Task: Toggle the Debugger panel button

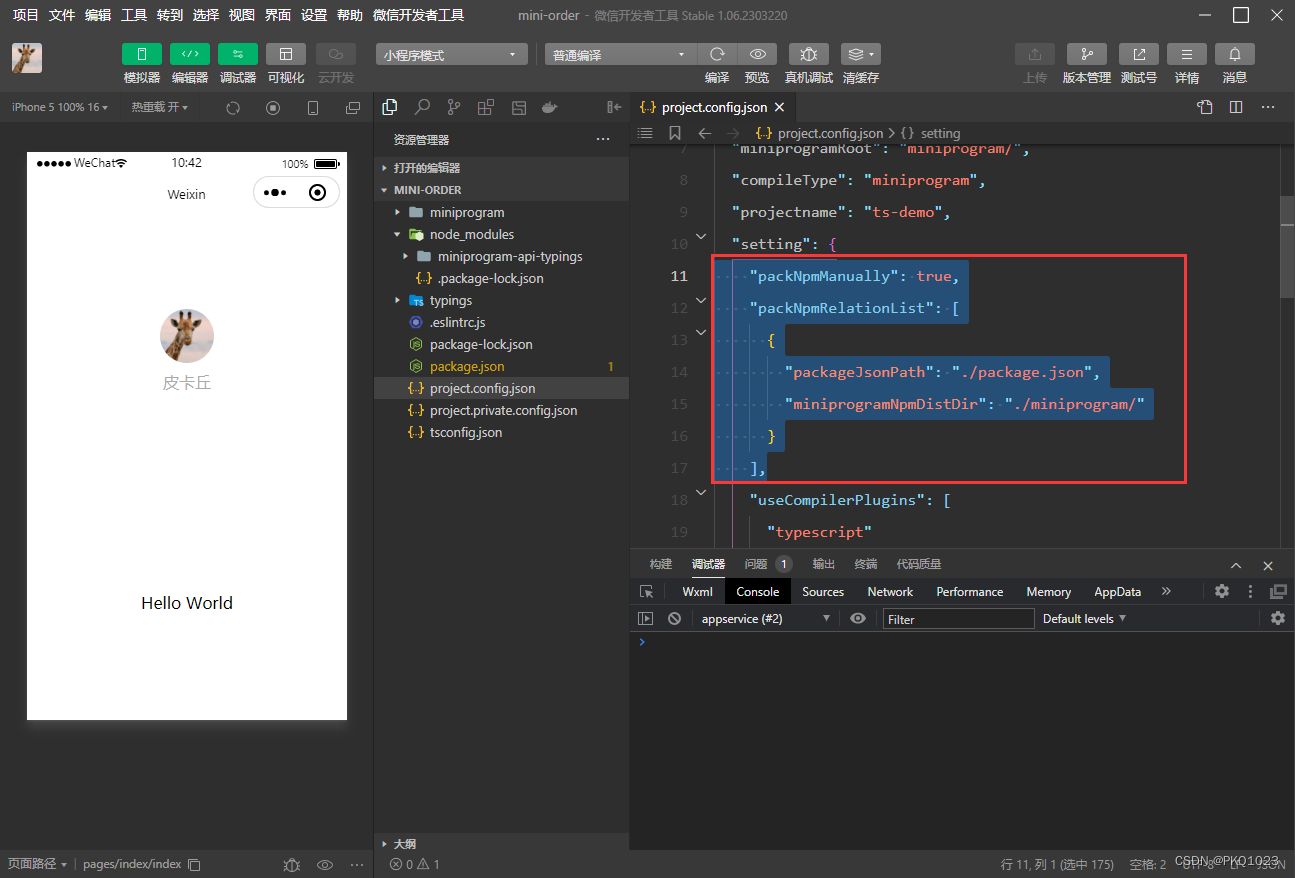Action: point(237,54)
